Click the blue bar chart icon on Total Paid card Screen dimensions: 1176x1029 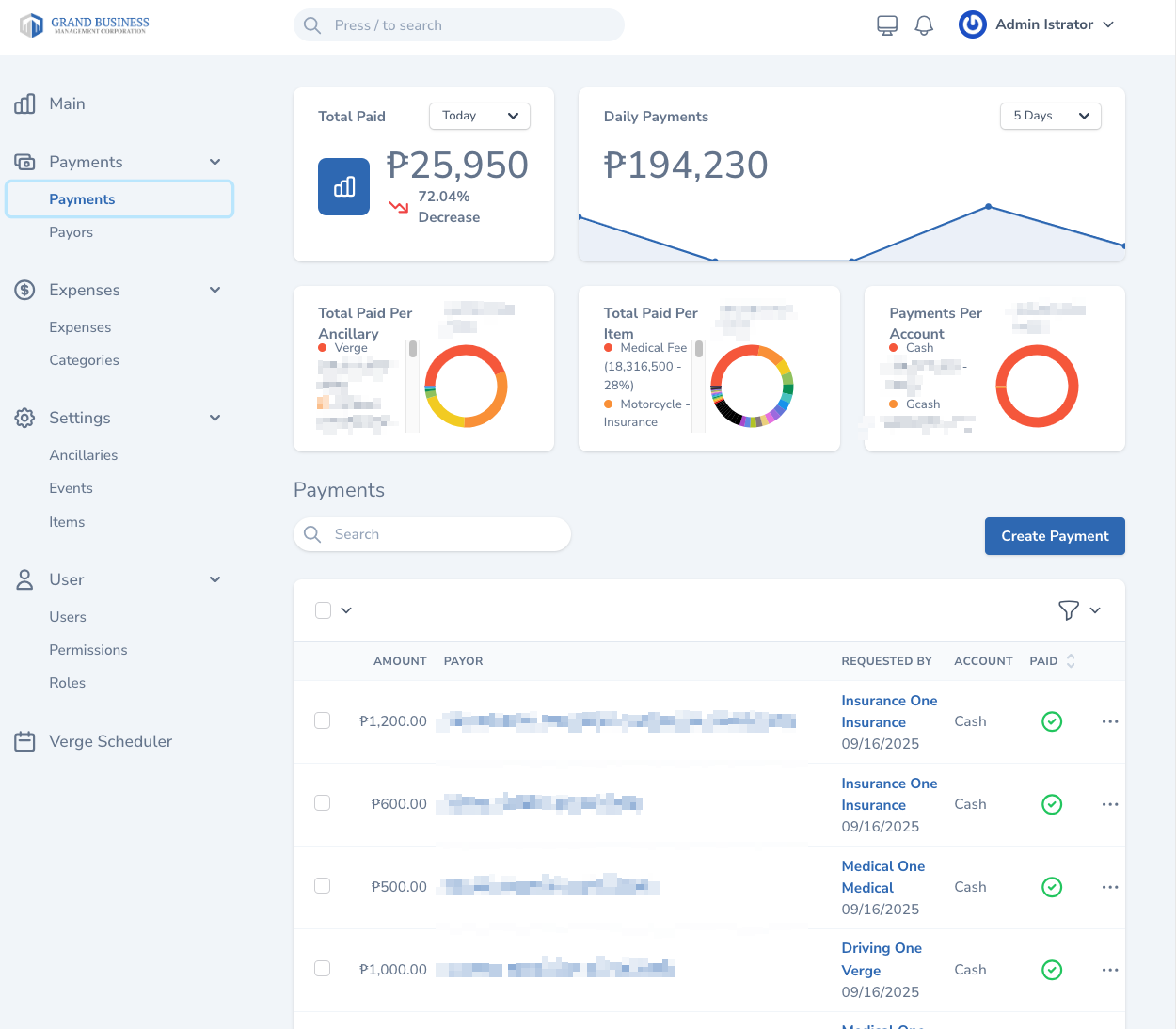click(343, 186)
